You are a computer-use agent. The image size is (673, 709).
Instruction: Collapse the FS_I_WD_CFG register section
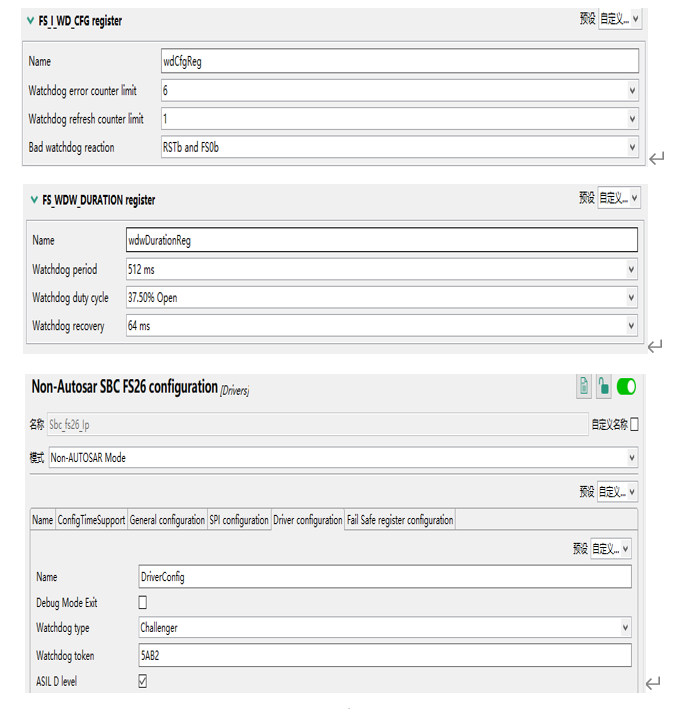coord(30,21)
